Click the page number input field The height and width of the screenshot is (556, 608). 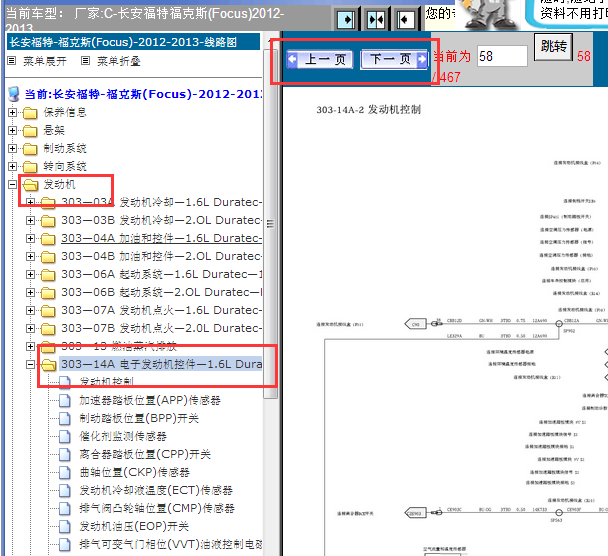coord(502,56)
